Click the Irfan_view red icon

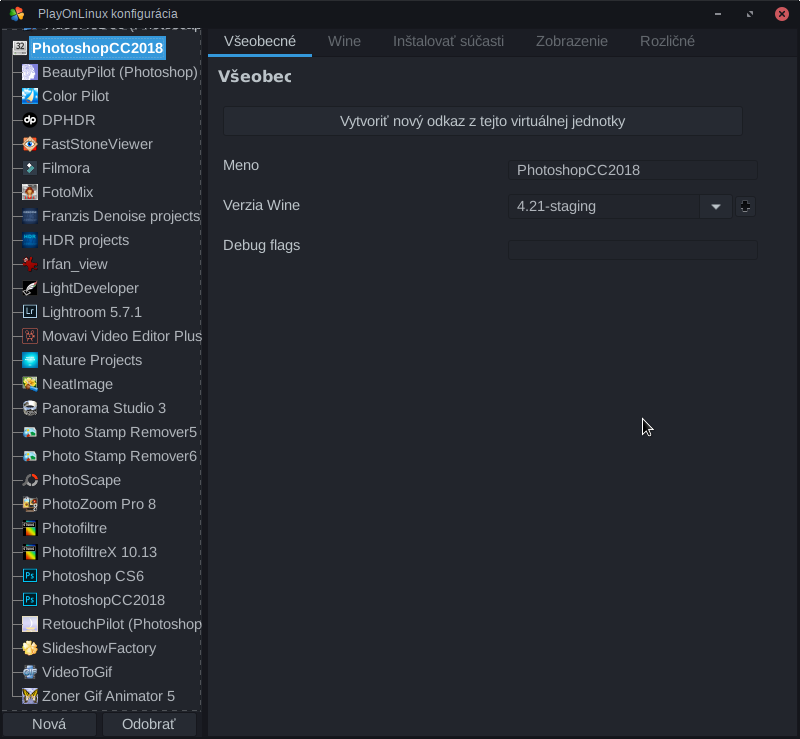(30, 264)
